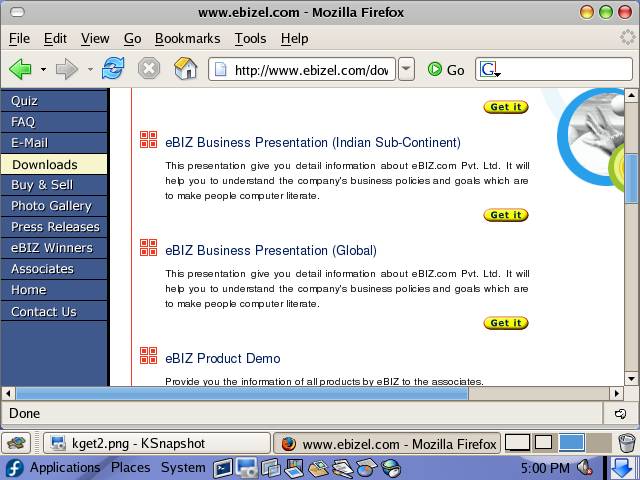Switch to the third workspace in pager
640x480 pixels.
click(x=571, y=442)
